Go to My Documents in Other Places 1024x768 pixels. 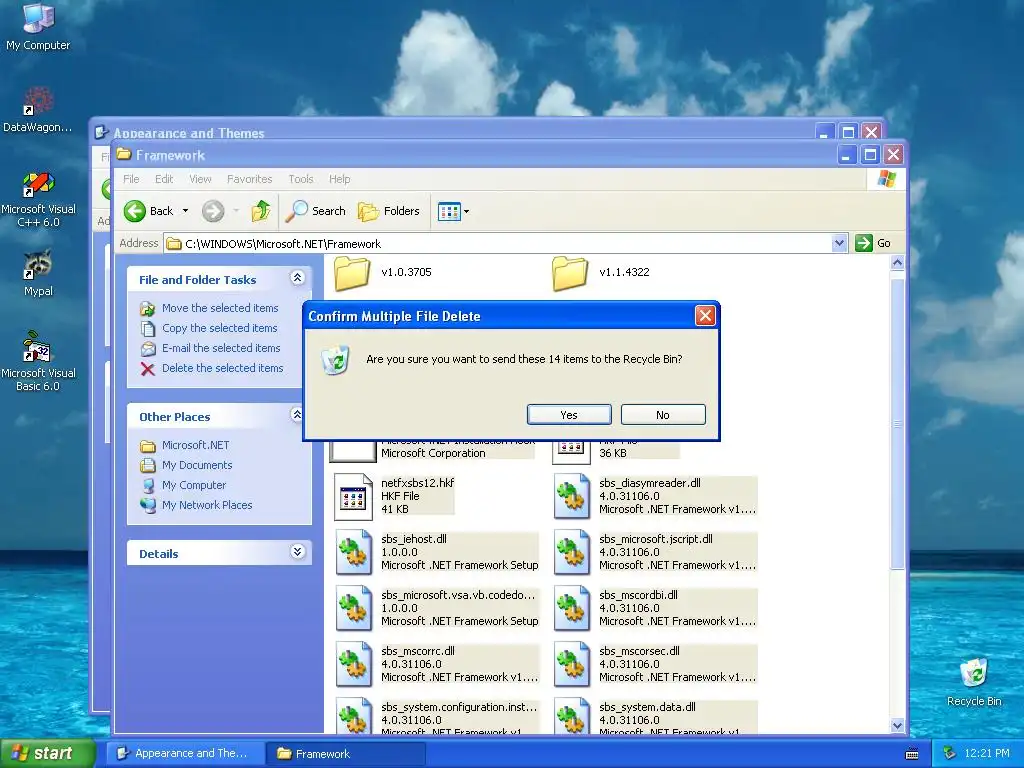pos(197,466)
